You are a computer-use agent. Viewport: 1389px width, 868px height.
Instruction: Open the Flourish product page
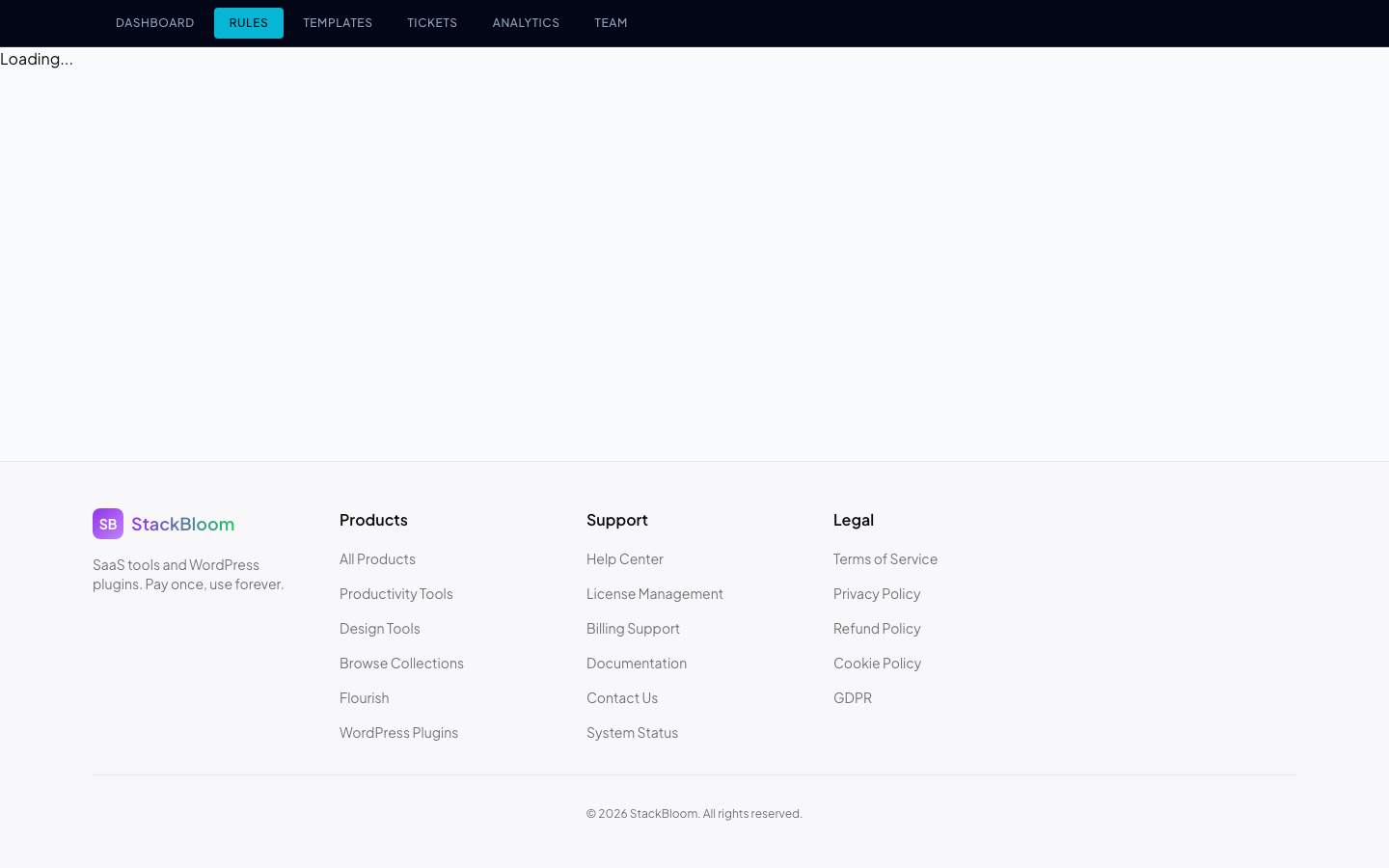[x=364, y=697]
